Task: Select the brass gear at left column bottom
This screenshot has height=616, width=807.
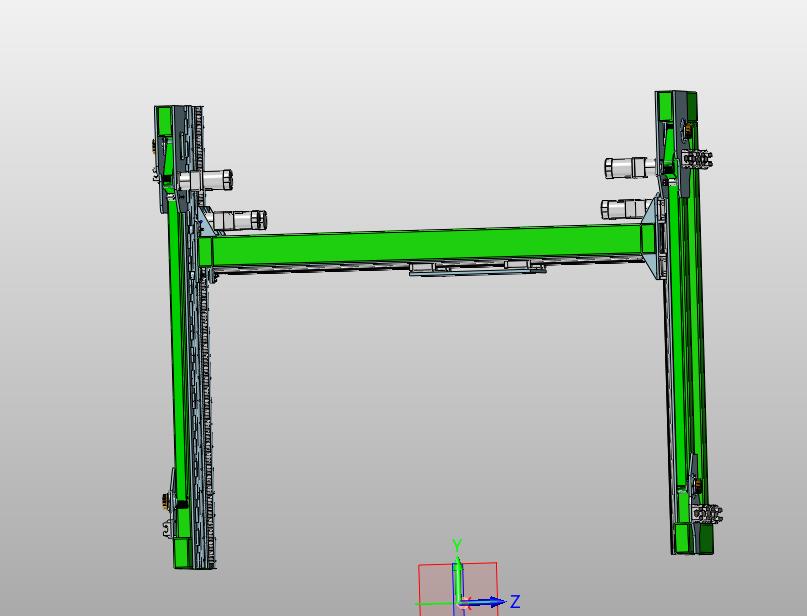Action: [x=166, y=501]
